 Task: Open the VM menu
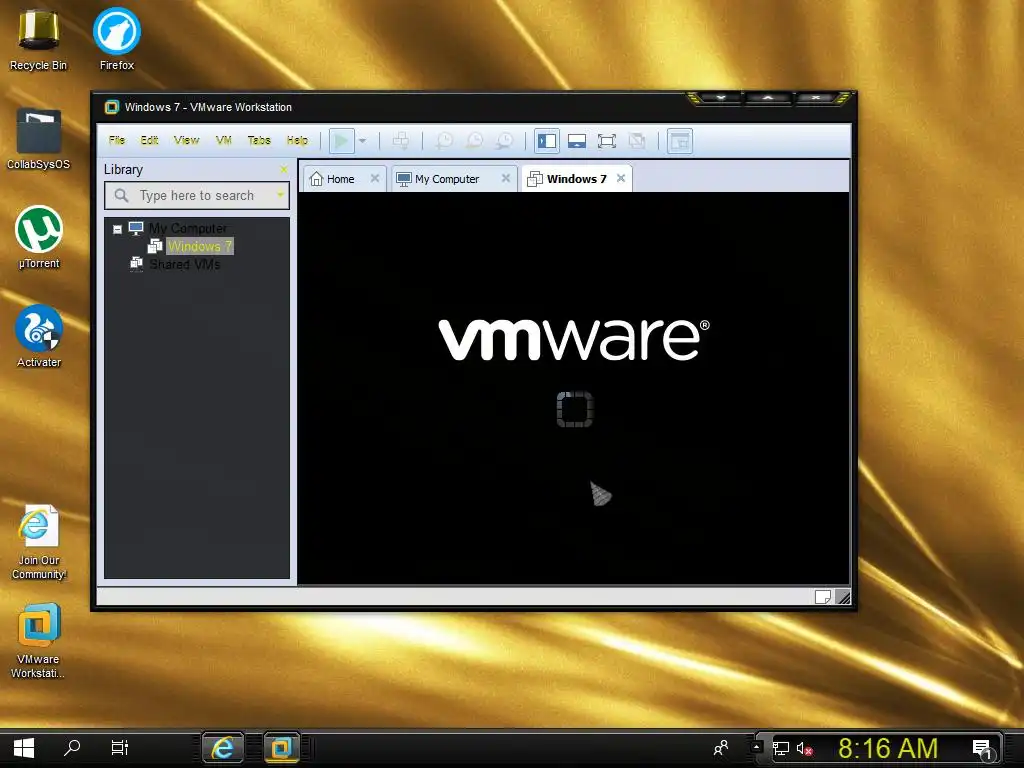pyautogui.click(x=223, y=140)
